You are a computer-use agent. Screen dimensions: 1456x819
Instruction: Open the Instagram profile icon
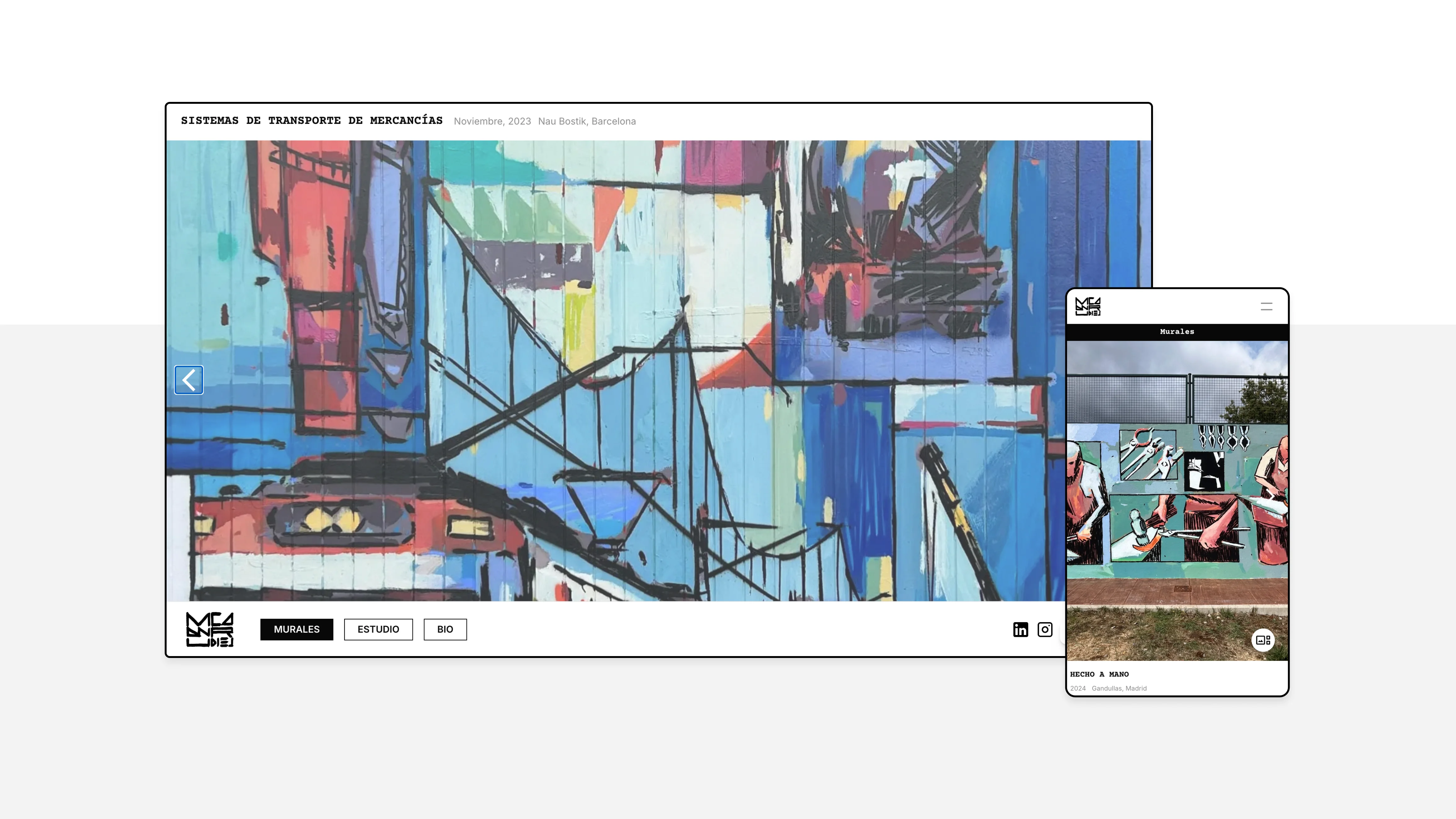pos(1045,630)
